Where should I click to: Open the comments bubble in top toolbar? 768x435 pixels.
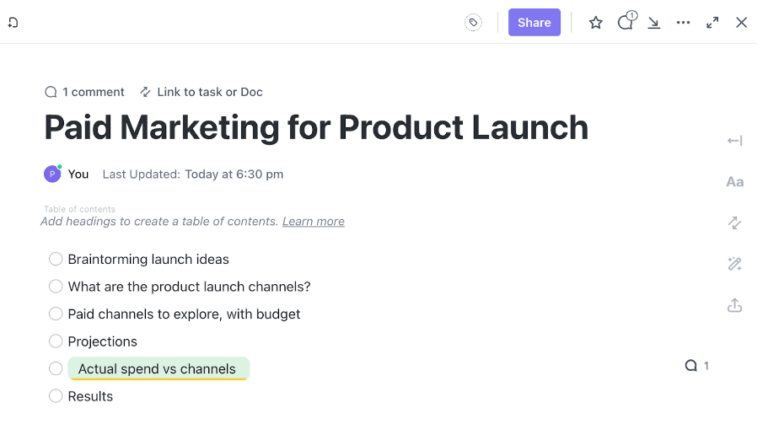click(x=626, y=22)
